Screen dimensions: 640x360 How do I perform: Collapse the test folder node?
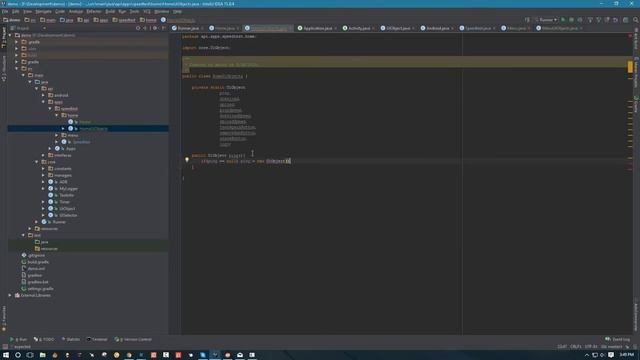(x=24, y=235)
